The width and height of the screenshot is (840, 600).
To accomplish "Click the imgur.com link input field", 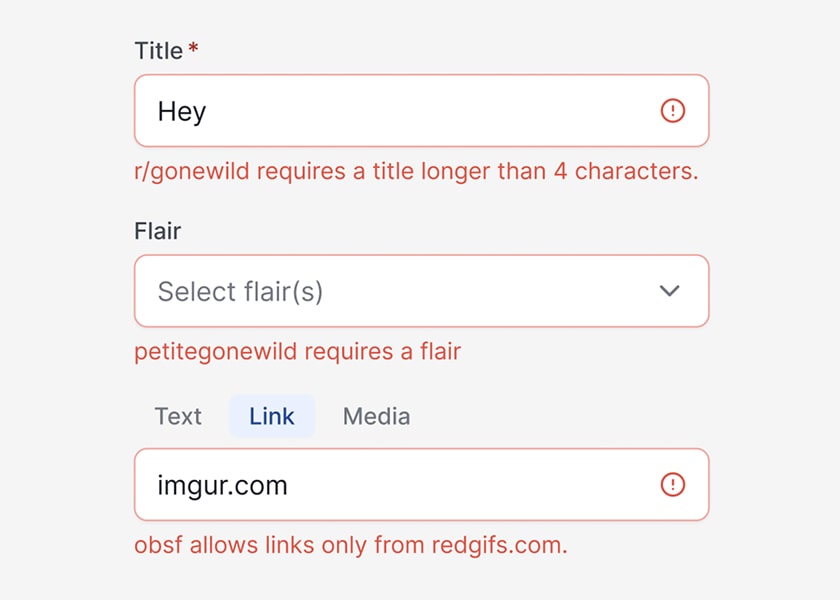I will (x=400, y=485).
